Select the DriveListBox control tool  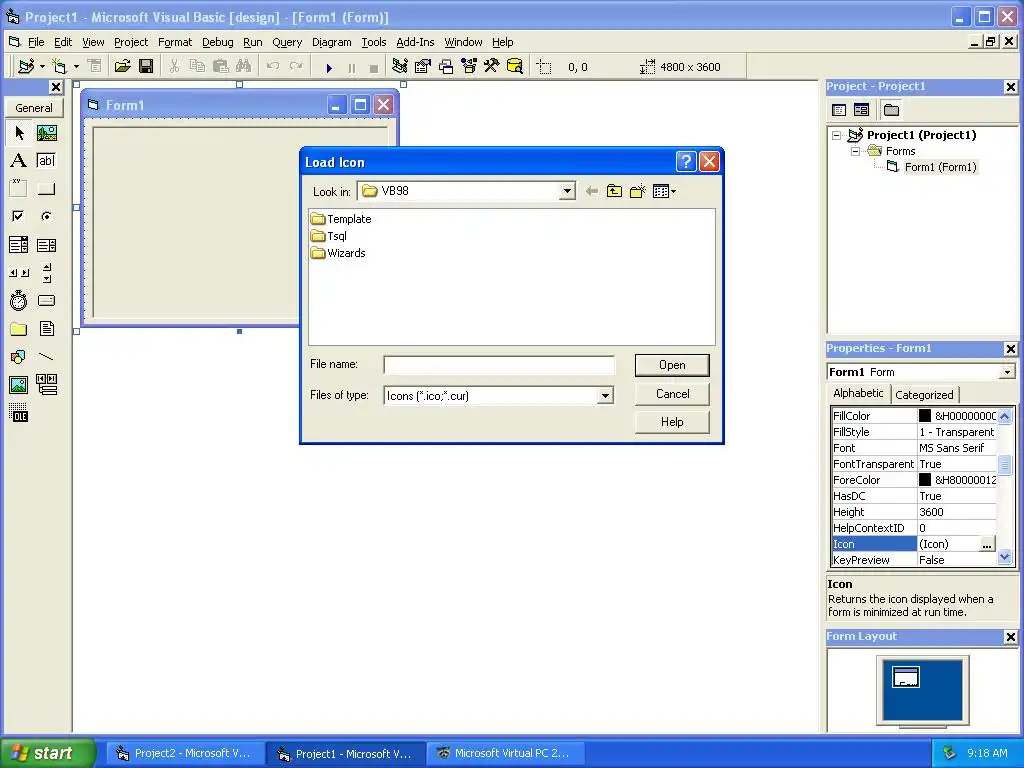[46, 301]
